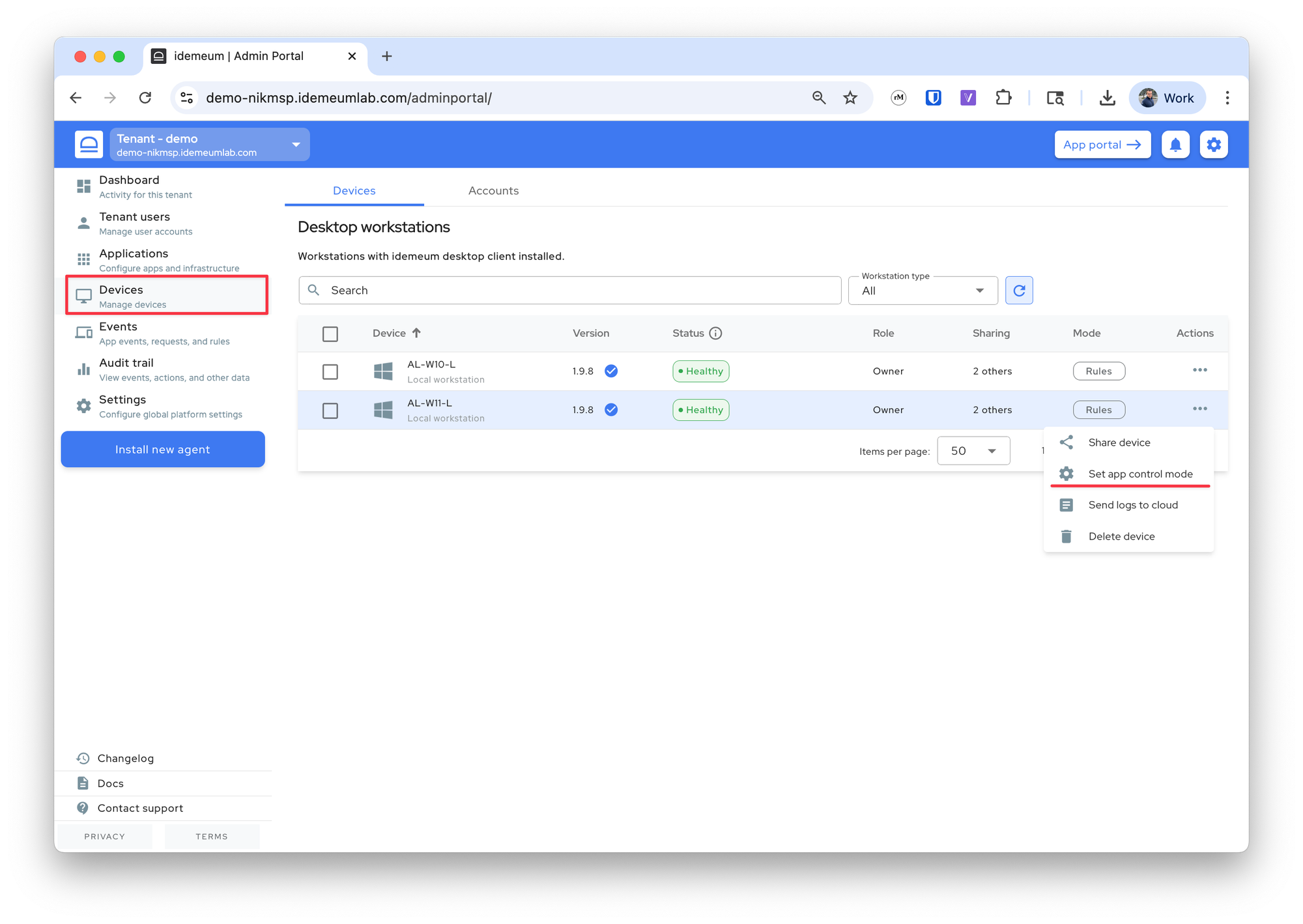Expand the Tenant - demo selector
1303x924 pixels.
(x=209, y=145)
